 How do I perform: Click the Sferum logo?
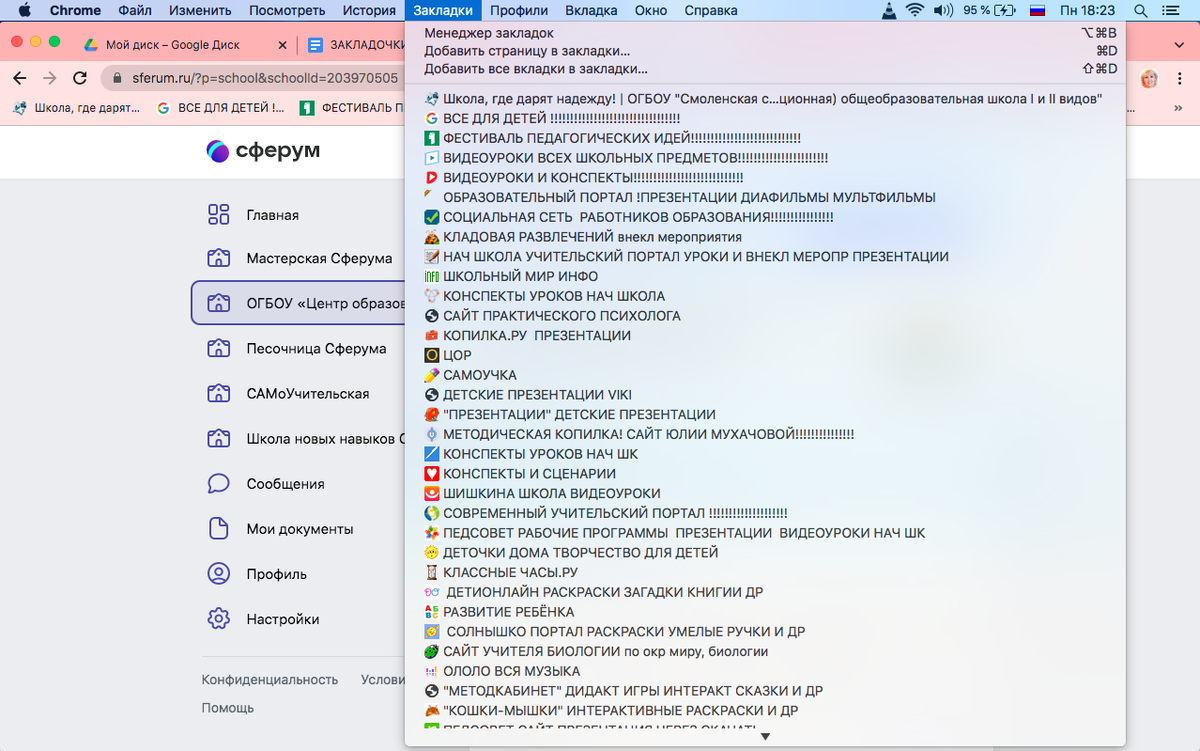pos(263,151)
